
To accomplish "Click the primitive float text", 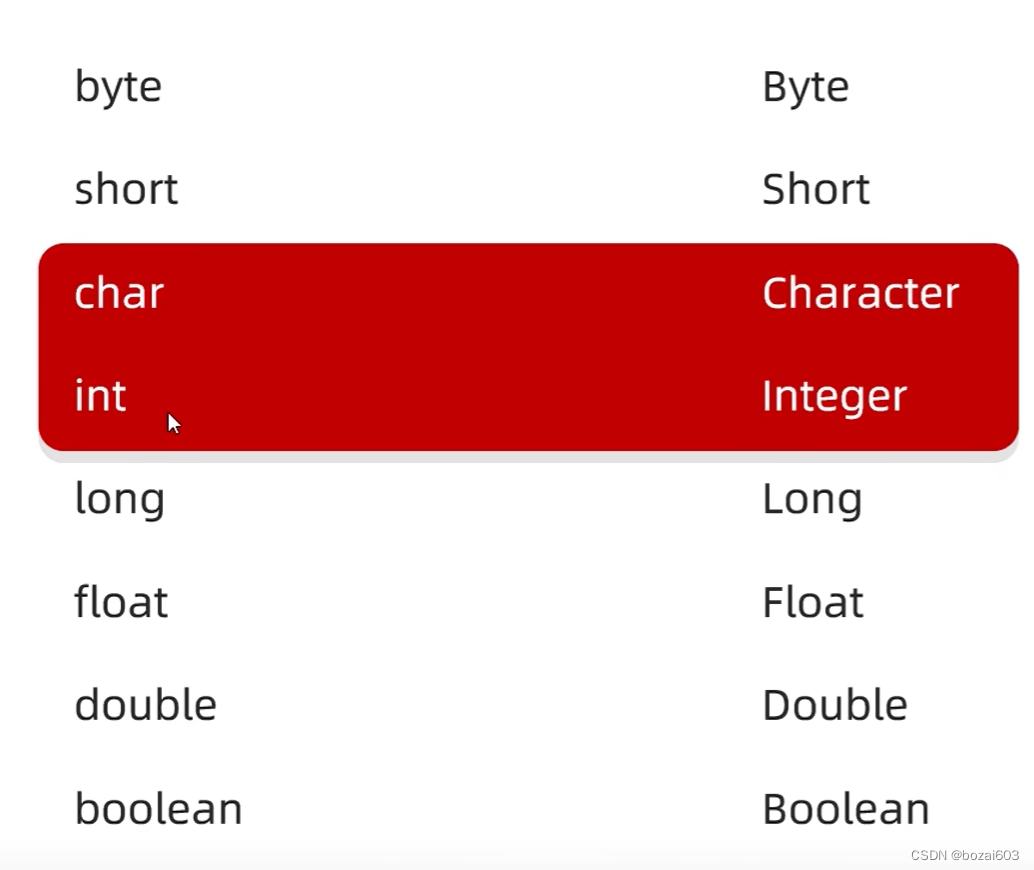I will point(121,601).
